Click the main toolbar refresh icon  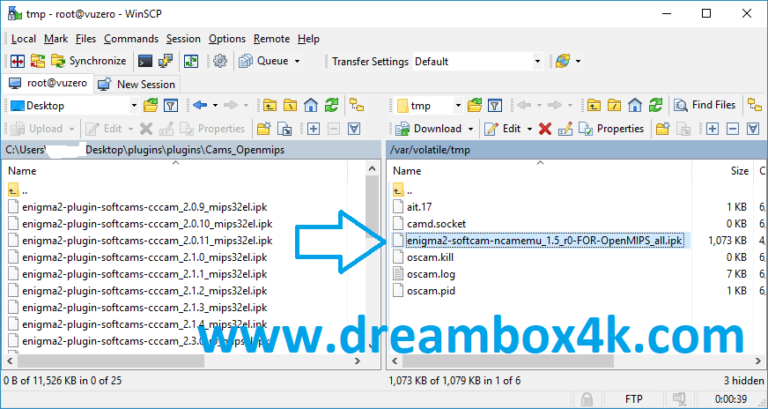click(x=191, y=61)
